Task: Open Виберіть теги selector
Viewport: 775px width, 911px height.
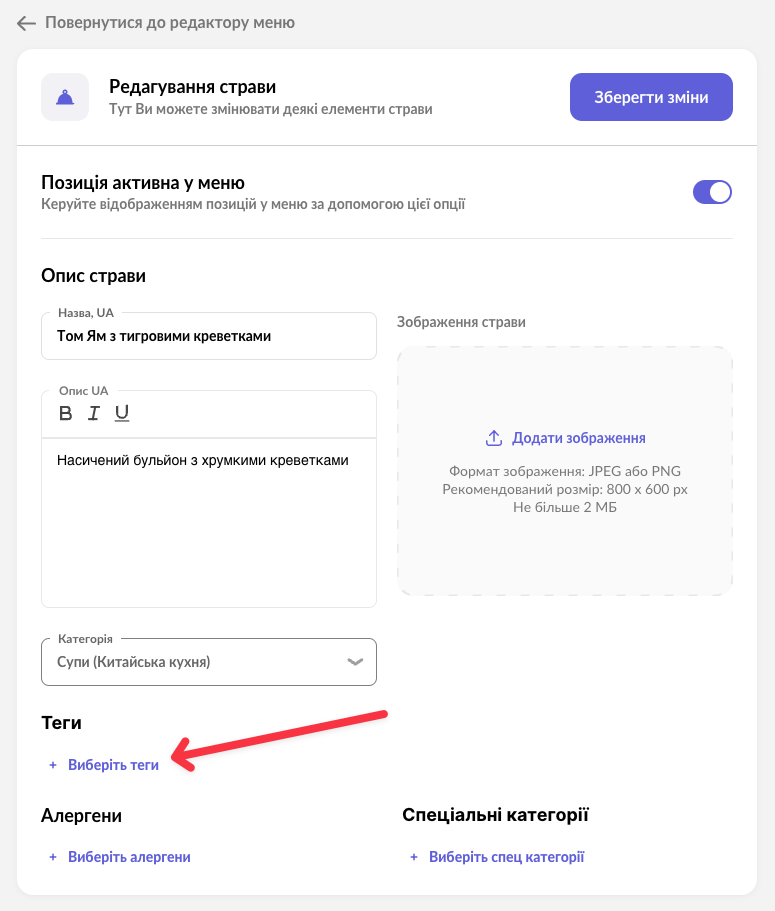Action: (113, 765)
